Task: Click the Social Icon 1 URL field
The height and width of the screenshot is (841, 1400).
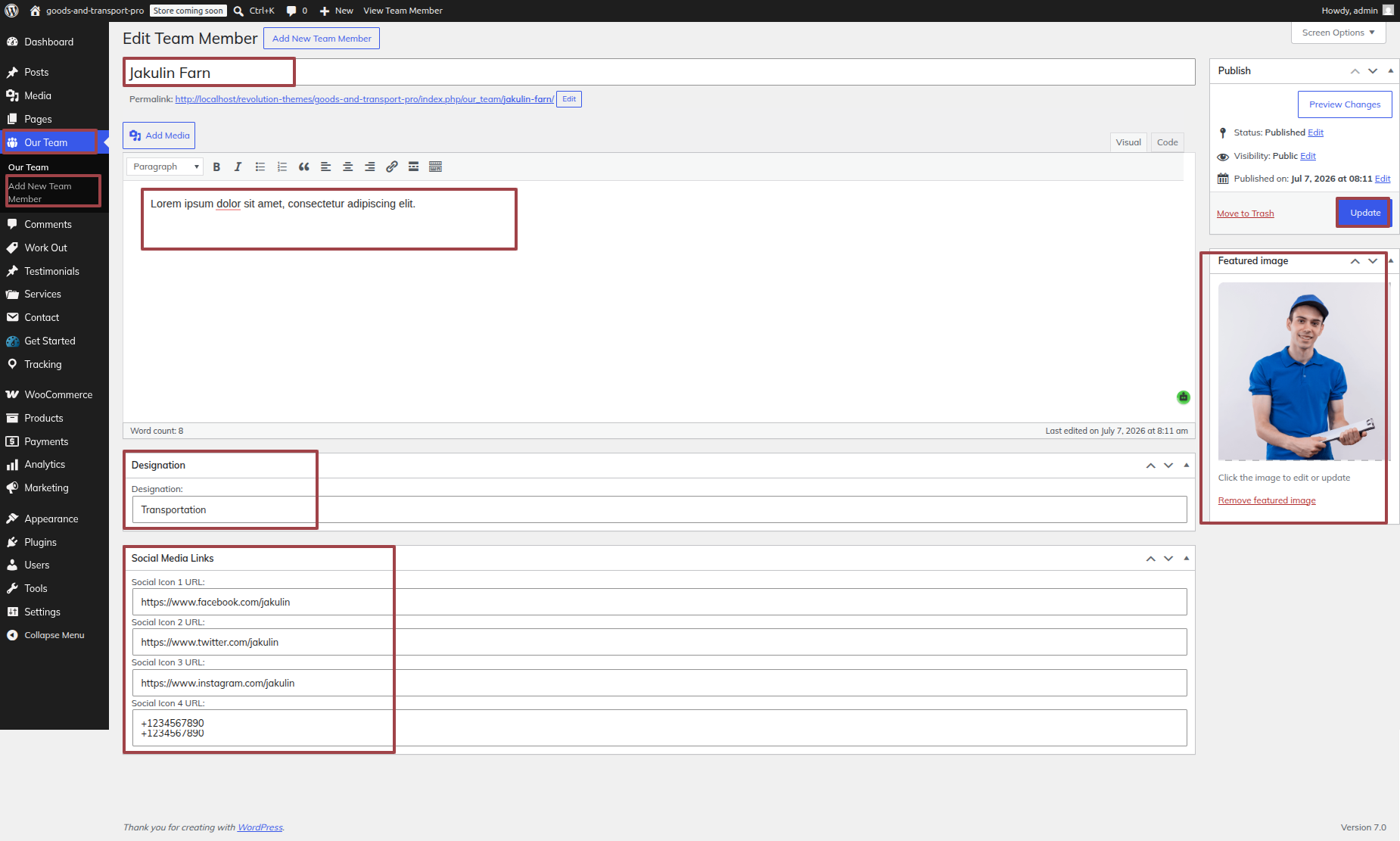Action: click(659, 602)
